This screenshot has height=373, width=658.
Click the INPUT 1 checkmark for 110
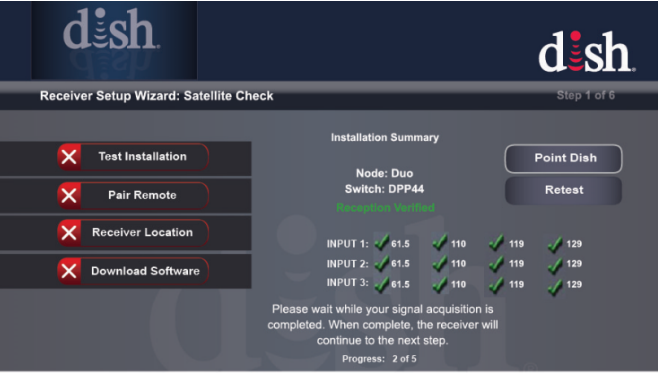coord(440,242)
